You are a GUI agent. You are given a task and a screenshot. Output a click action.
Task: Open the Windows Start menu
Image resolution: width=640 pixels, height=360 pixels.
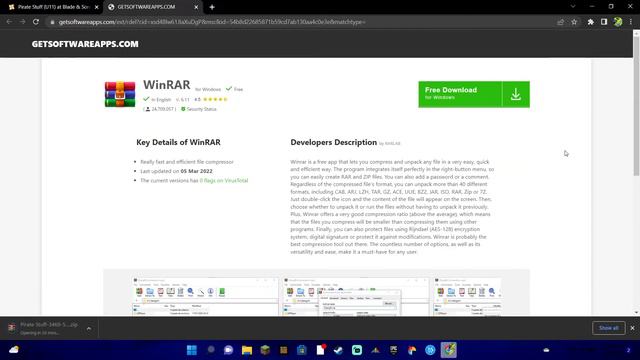coord(192,350)
